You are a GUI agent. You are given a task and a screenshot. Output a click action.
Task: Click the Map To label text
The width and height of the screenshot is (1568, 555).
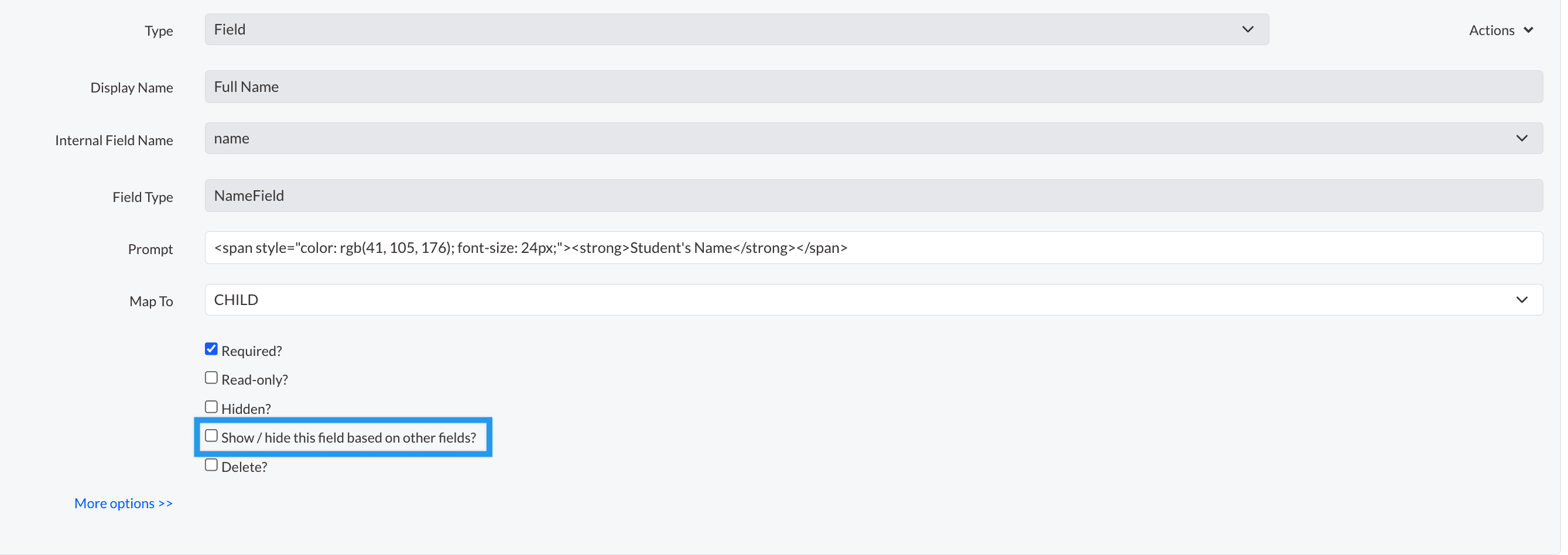[151, 302]
